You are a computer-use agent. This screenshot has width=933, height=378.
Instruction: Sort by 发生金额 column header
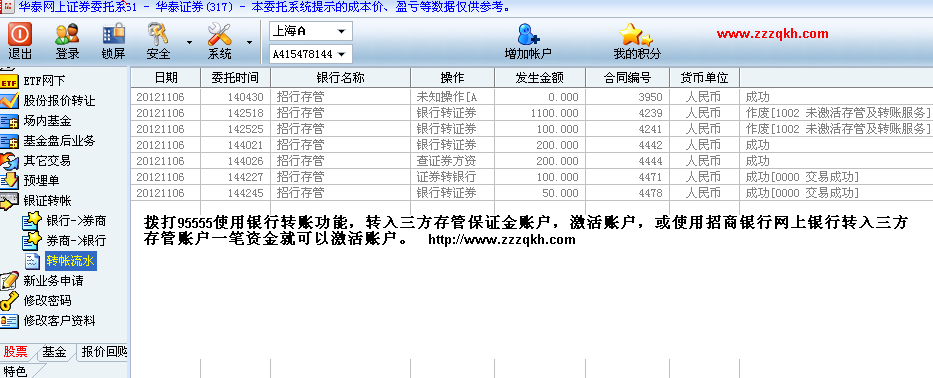[x=540, y=77]
